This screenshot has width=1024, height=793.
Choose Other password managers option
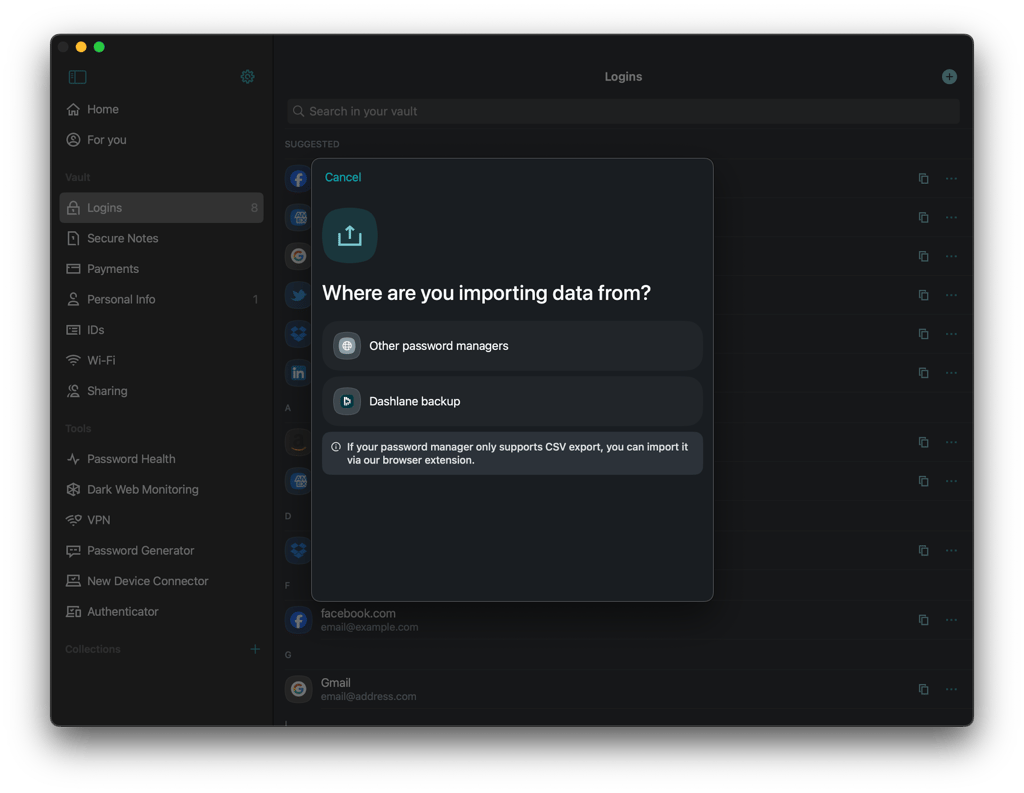pos(512,346)
